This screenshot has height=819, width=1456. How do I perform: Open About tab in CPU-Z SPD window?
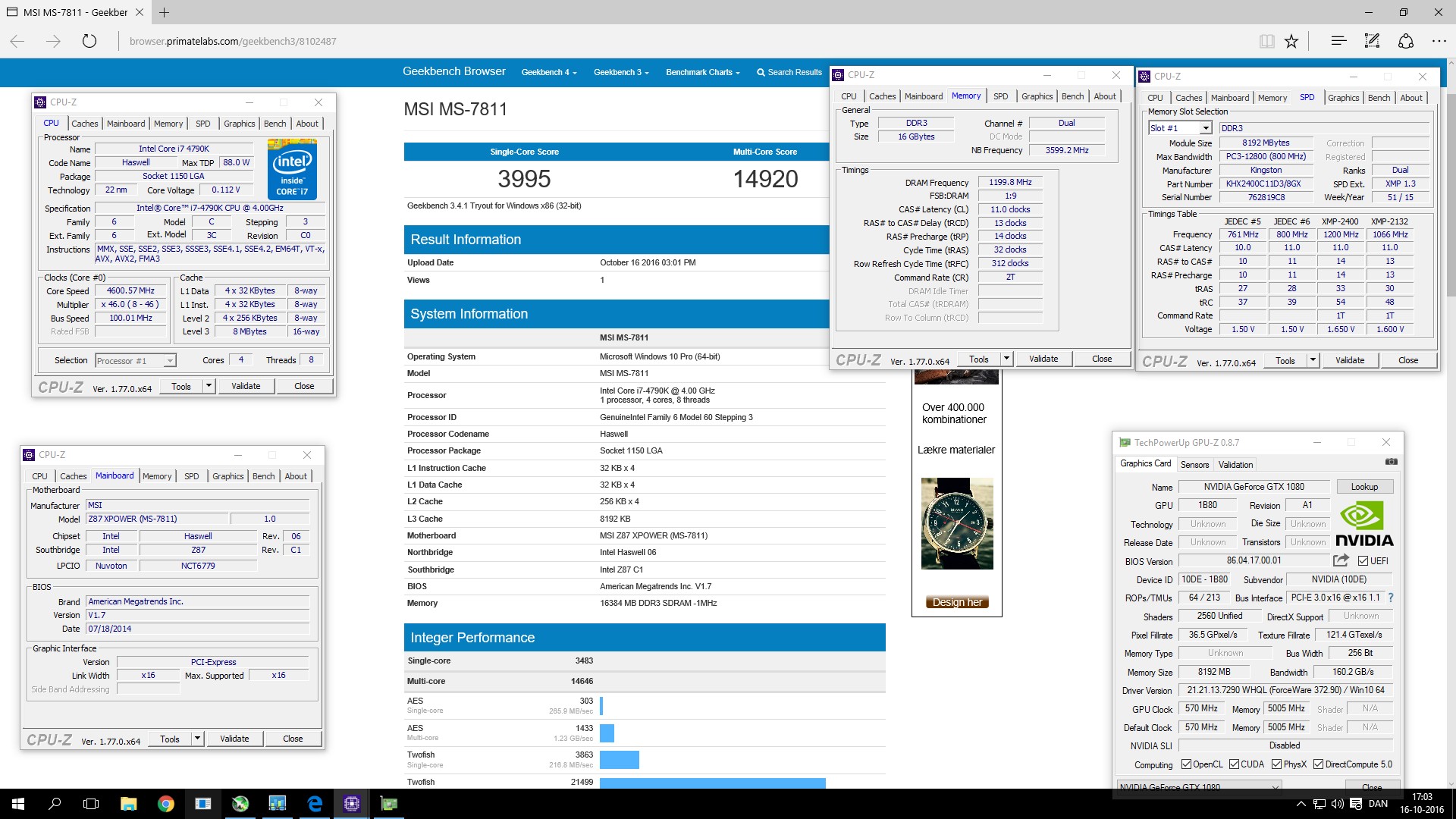tap(1411, 98)
